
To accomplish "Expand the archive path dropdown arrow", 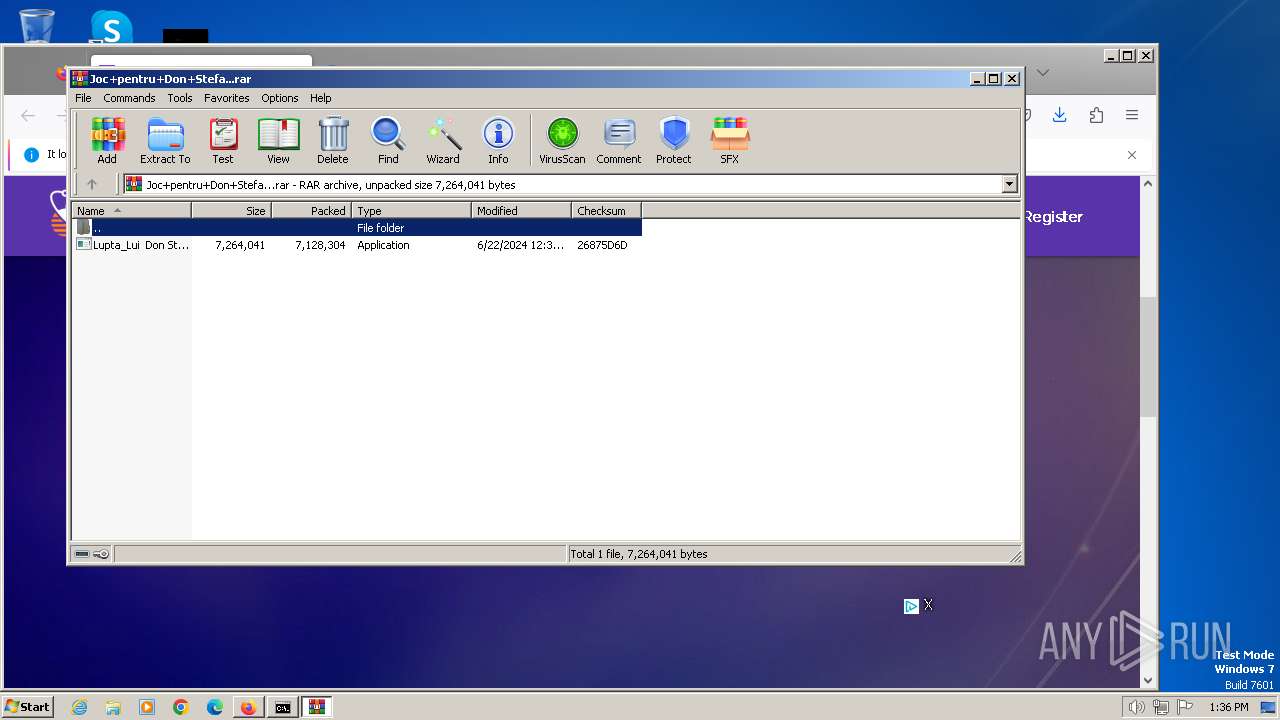I will point(1009,184).
